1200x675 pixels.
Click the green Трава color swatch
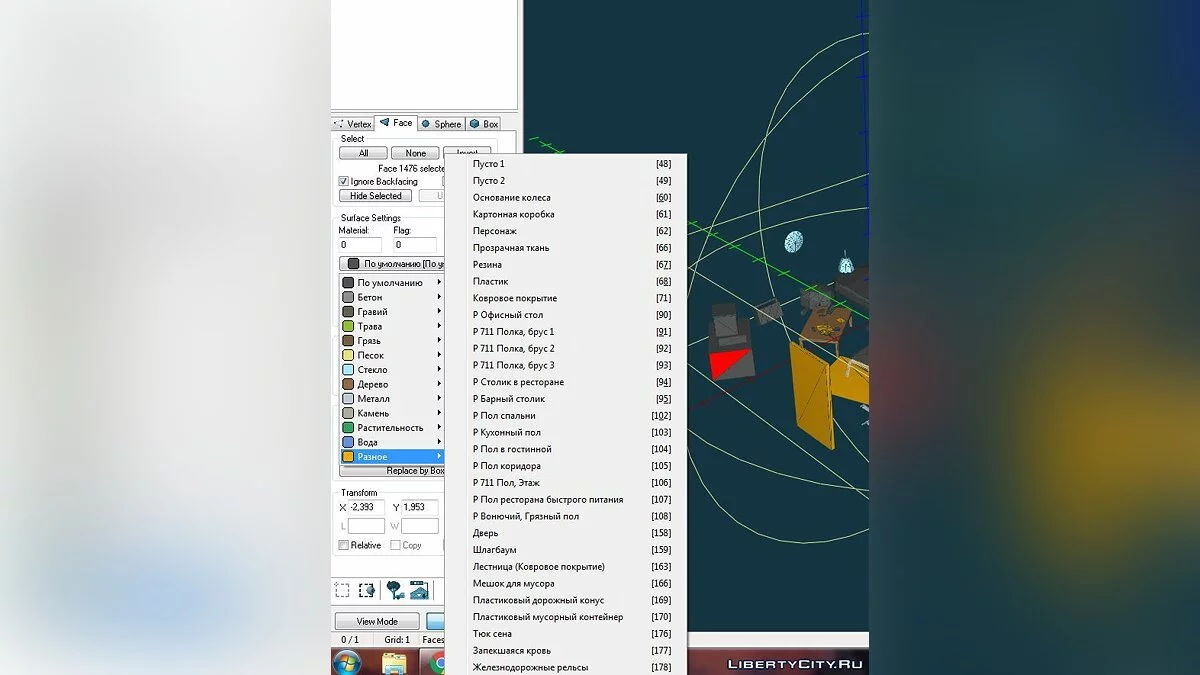(x=348, y=326)
